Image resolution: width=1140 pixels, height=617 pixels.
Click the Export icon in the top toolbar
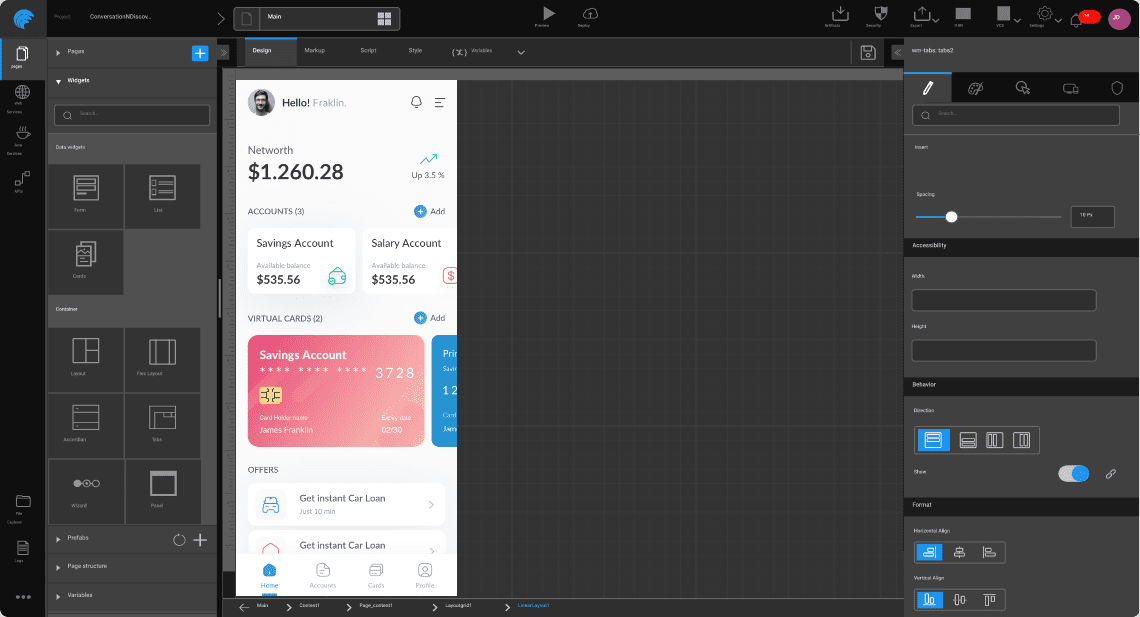coord(921,14)
